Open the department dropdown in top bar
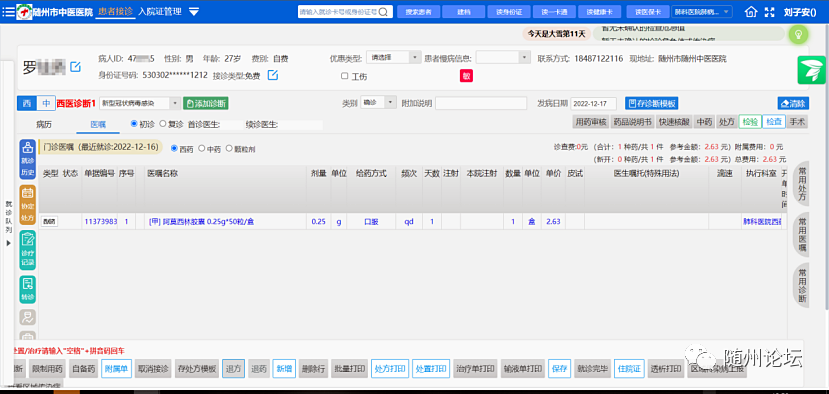The width and height of the screenshot is (829, 394). pyautogui.click(x=702, y=12)
